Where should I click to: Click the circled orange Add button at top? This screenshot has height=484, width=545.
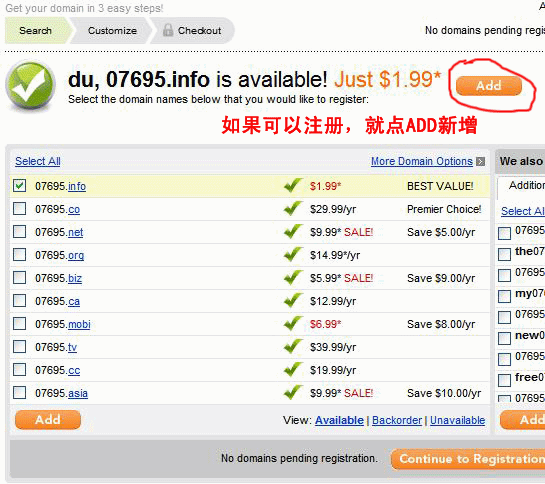(x=489, y=86)
